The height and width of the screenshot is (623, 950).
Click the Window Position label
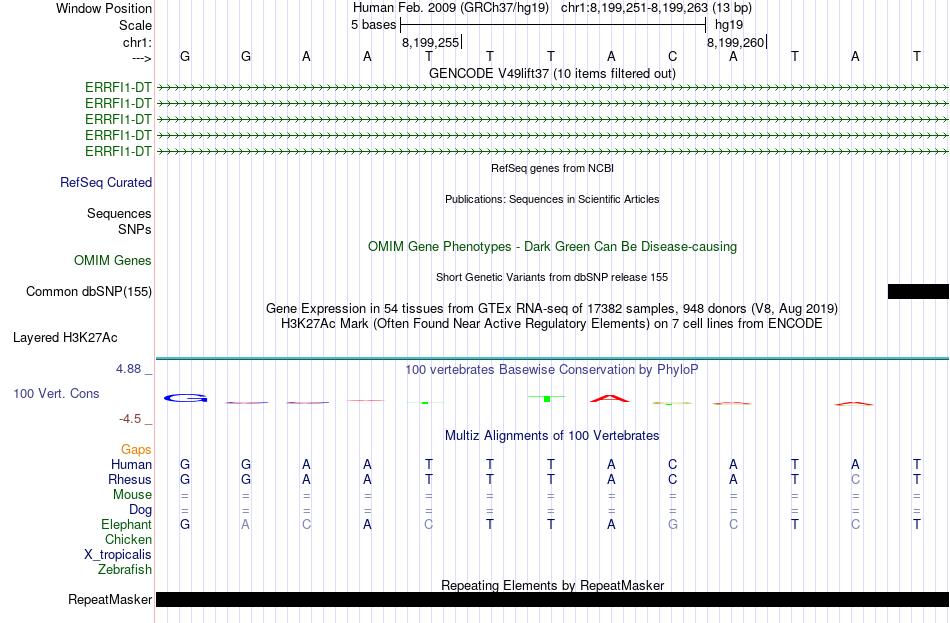(104, 8)
